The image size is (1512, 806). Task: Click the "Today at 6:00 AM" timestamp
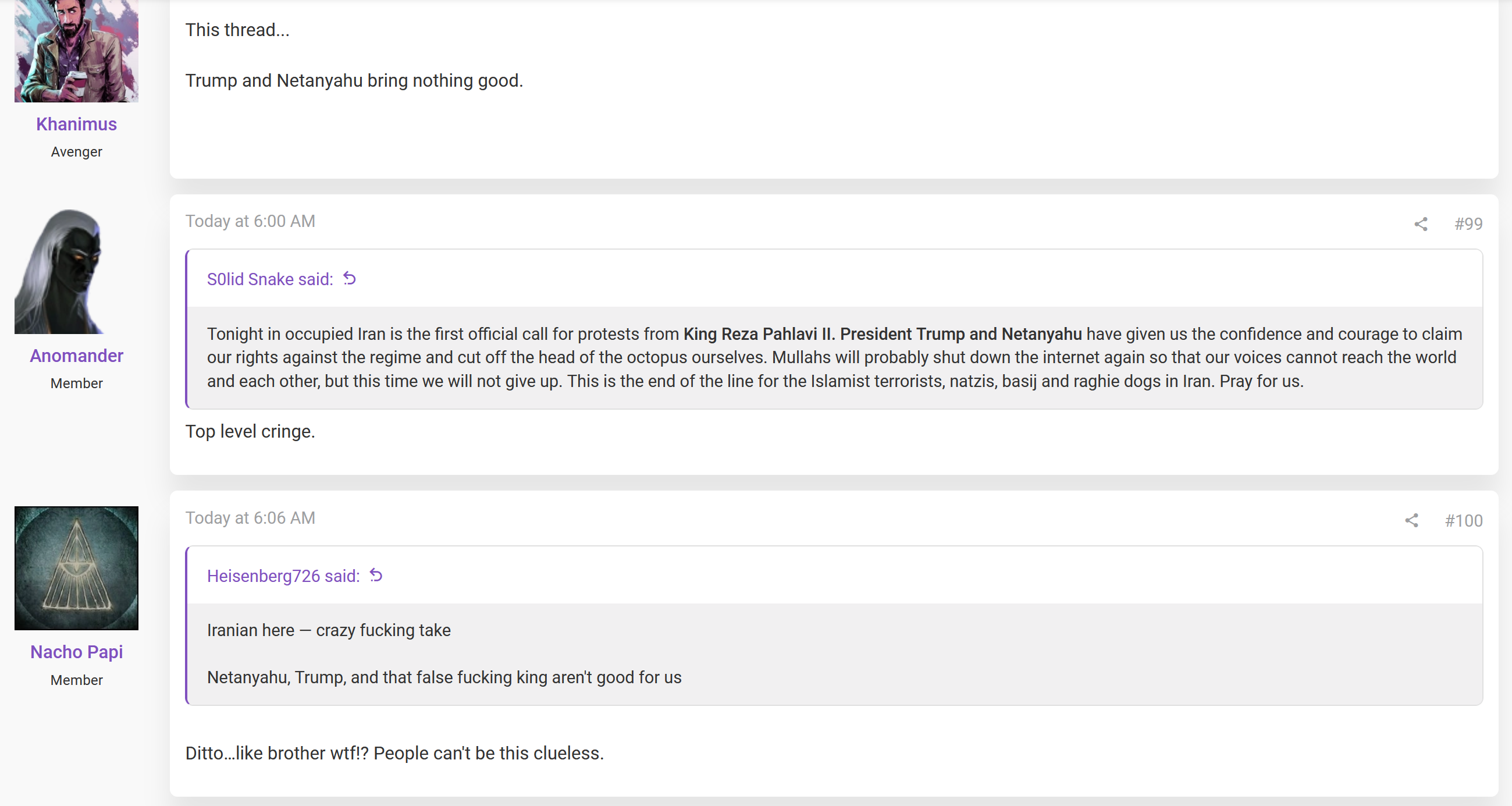250,221
